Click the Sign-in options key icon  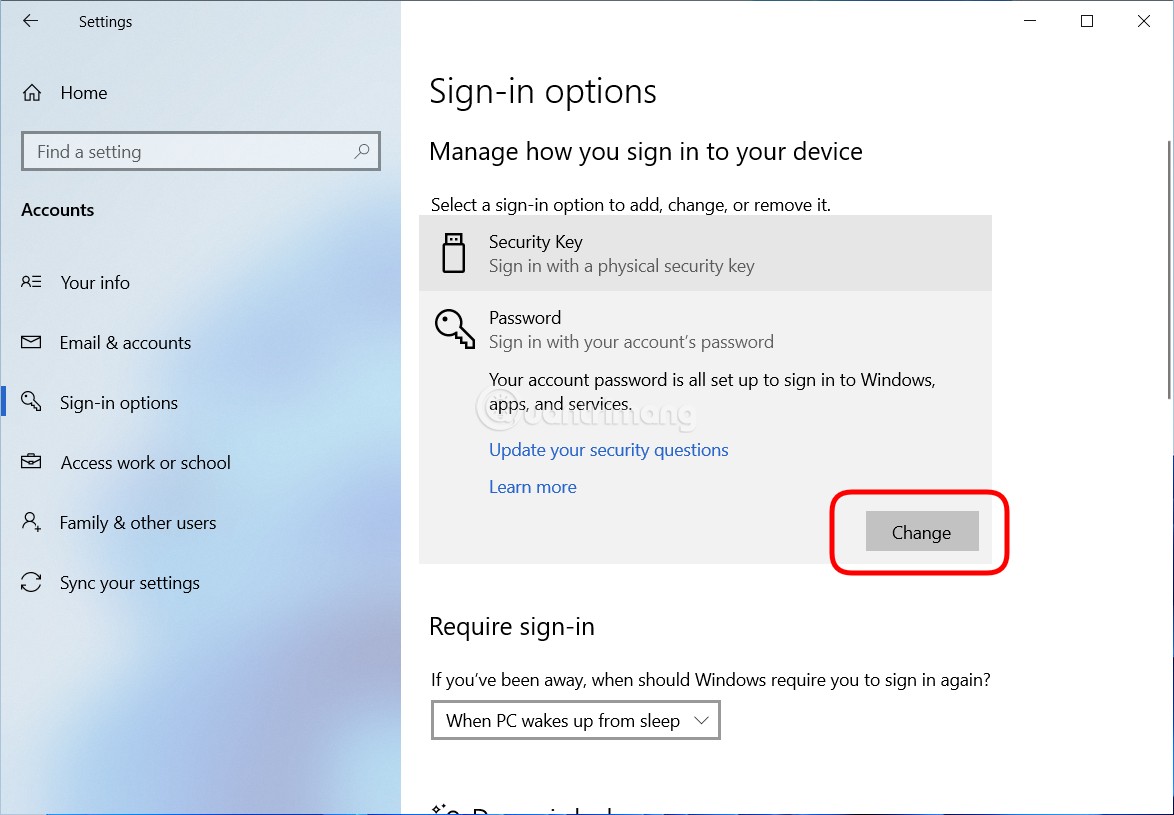[31, 402]
